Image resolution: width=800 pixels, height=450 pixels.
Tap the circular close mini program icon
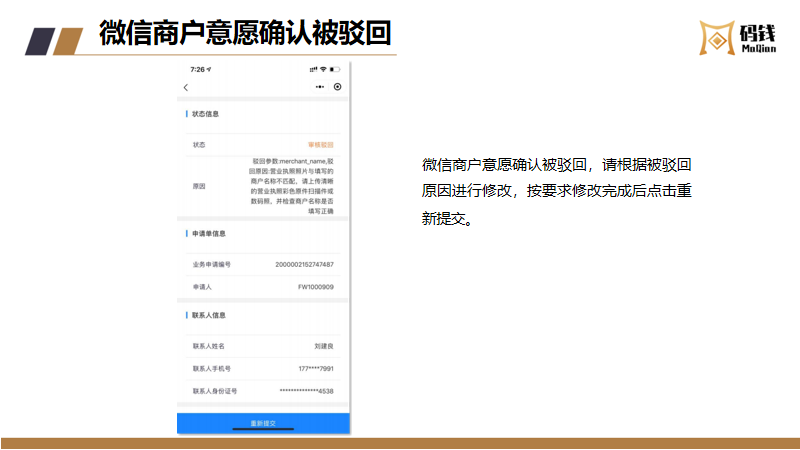pyautogui.click(x=337, y=88)
